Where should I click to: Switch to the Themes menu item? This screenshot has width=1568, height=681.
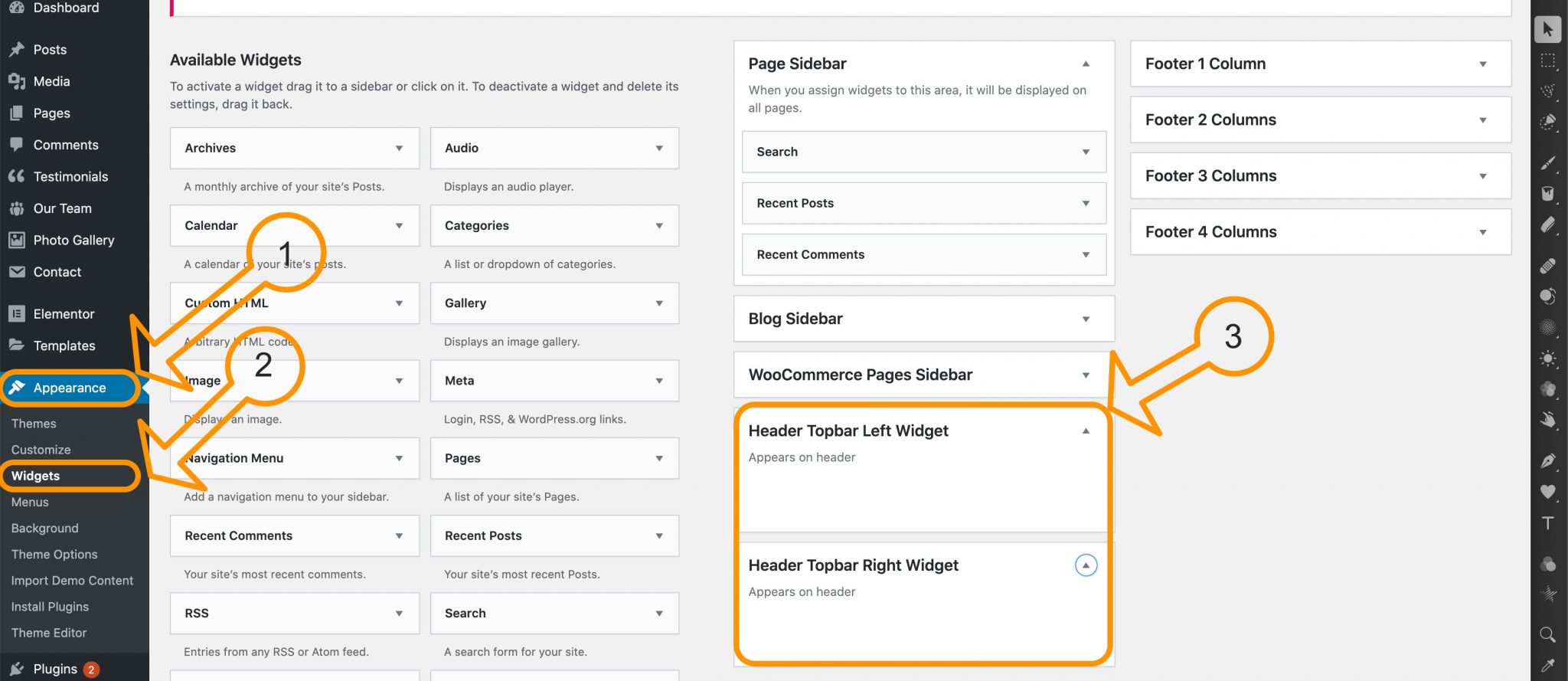coord(34,423)
